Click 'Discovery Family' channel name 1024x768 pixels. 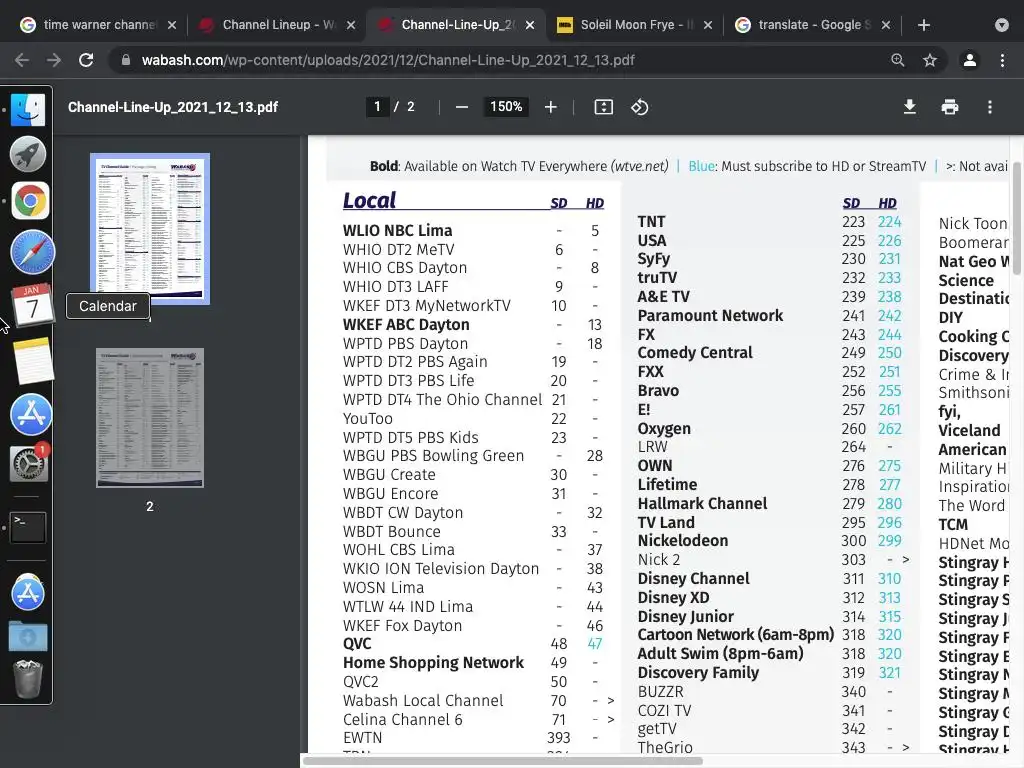pyautogui.click(x=698, y=673)
